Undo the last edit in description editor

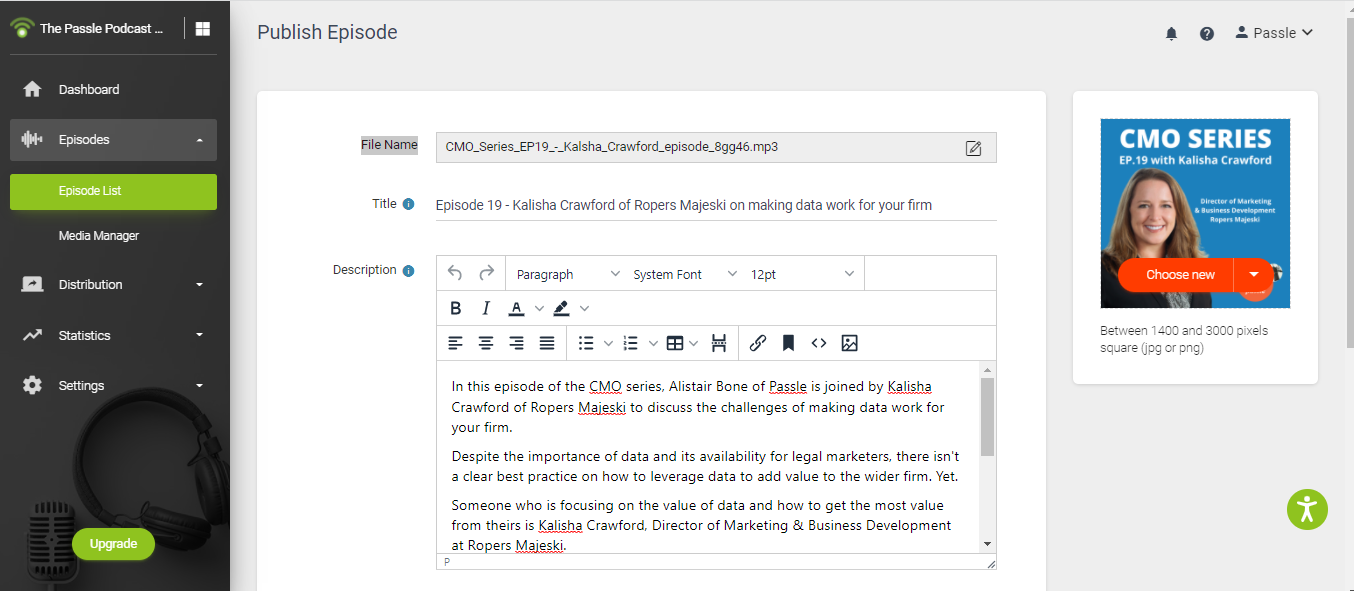click(455, 273)
